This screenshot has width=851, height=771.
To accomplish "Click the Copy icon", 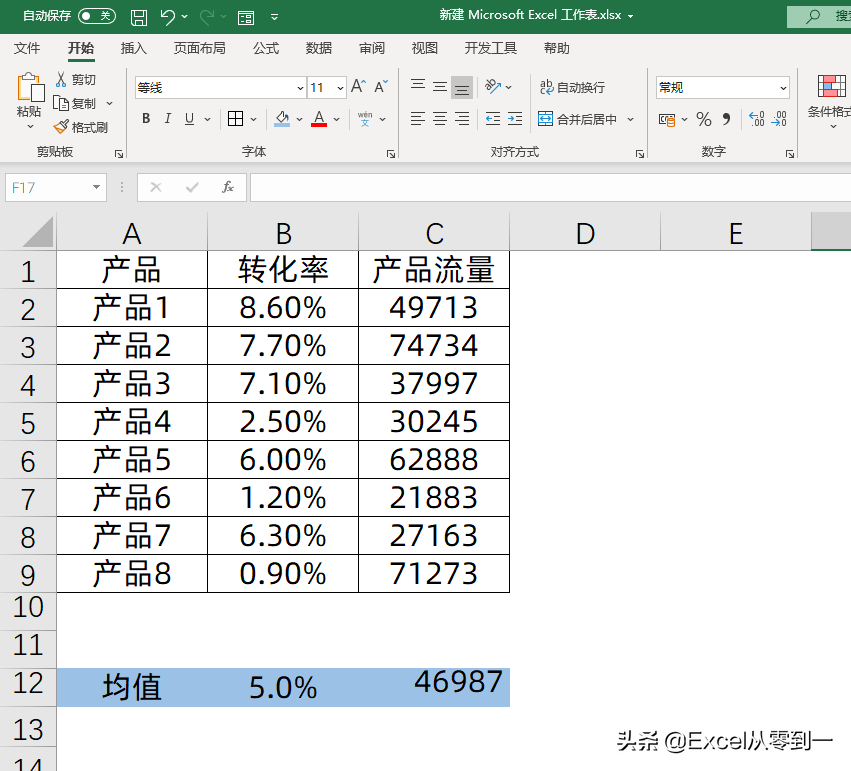I will pyautogui.click(x=60, y=103).
